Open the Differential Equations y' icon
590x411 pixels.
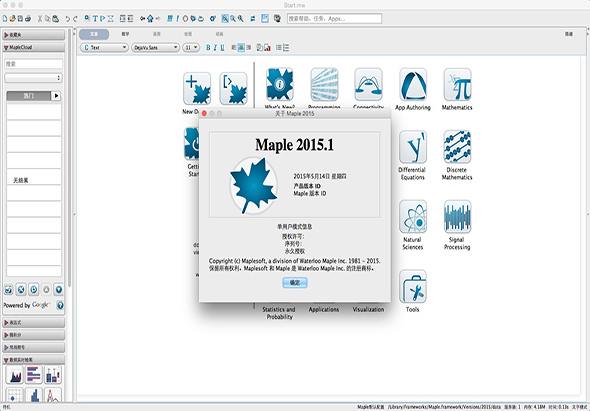pos(413,147)
